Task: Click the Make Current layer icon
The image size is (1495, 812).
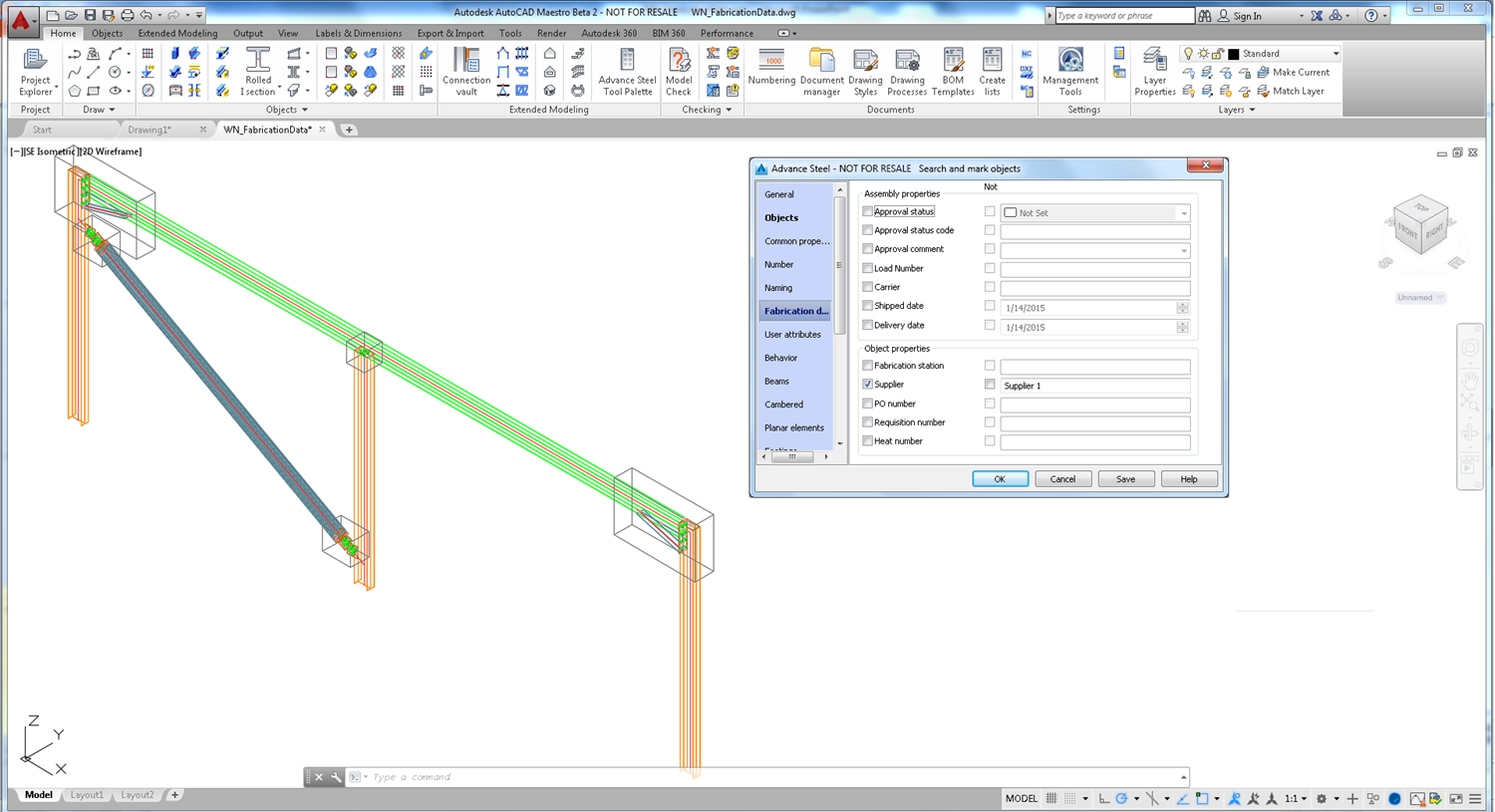Action: [1263, 73]
